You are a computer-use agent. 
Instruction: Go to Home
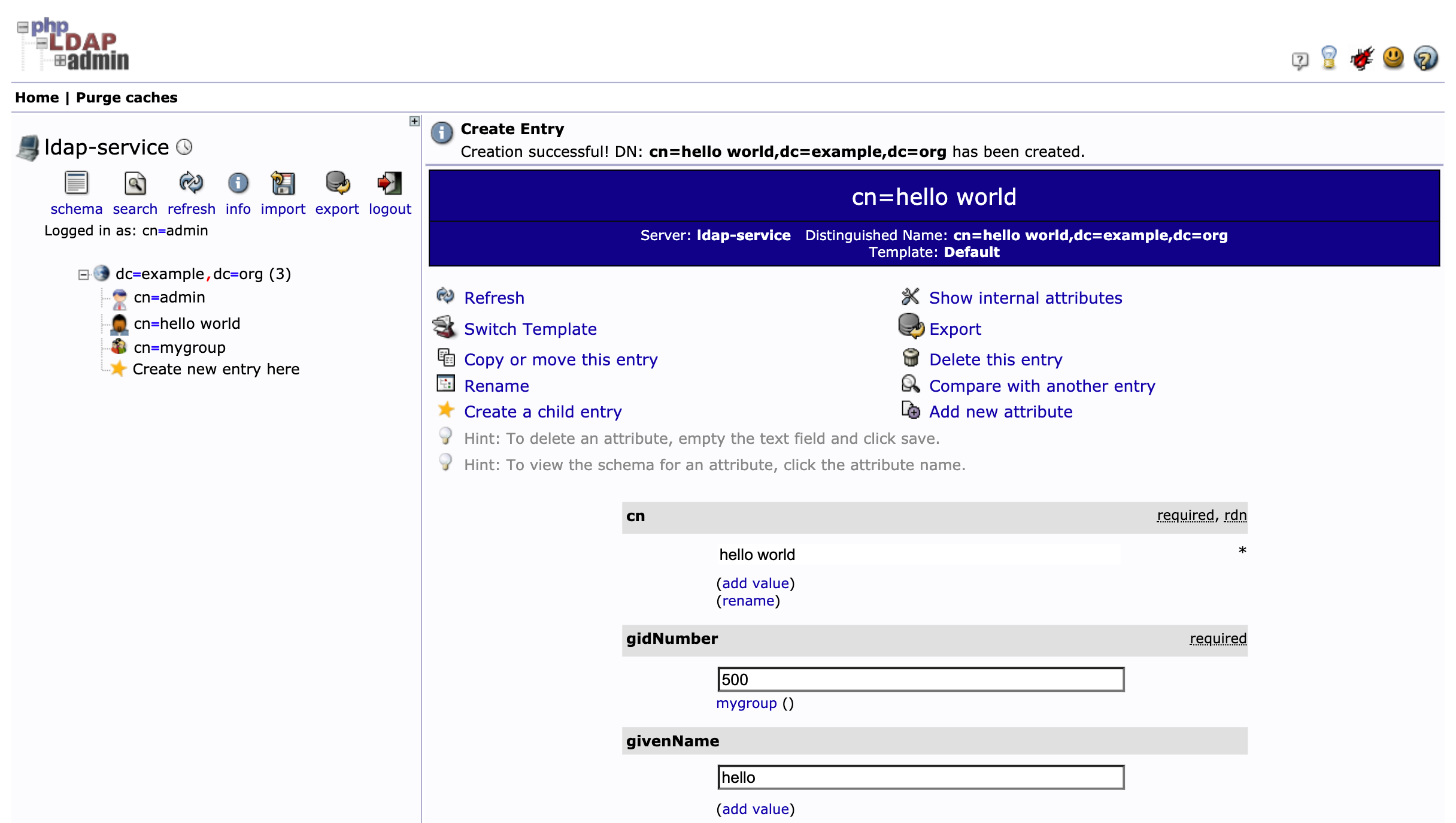pos(37,98)
